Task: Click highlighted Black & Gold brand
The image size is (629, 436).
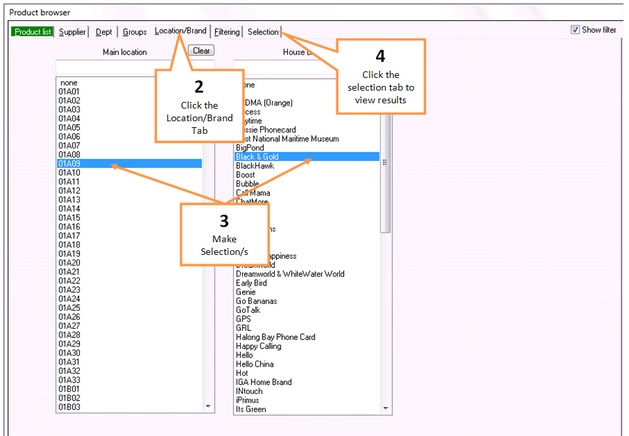Action: click(307, 156)
